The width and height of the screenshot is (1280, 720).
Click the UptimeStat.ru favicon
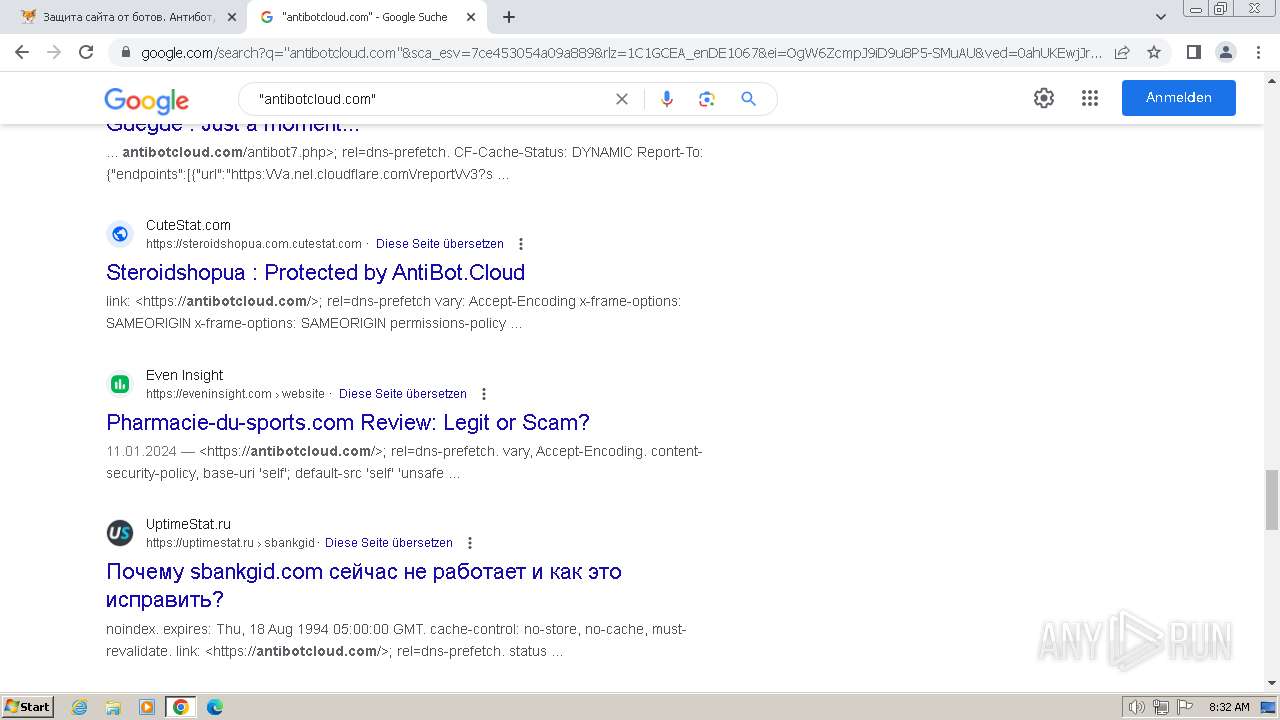(120, 533)
